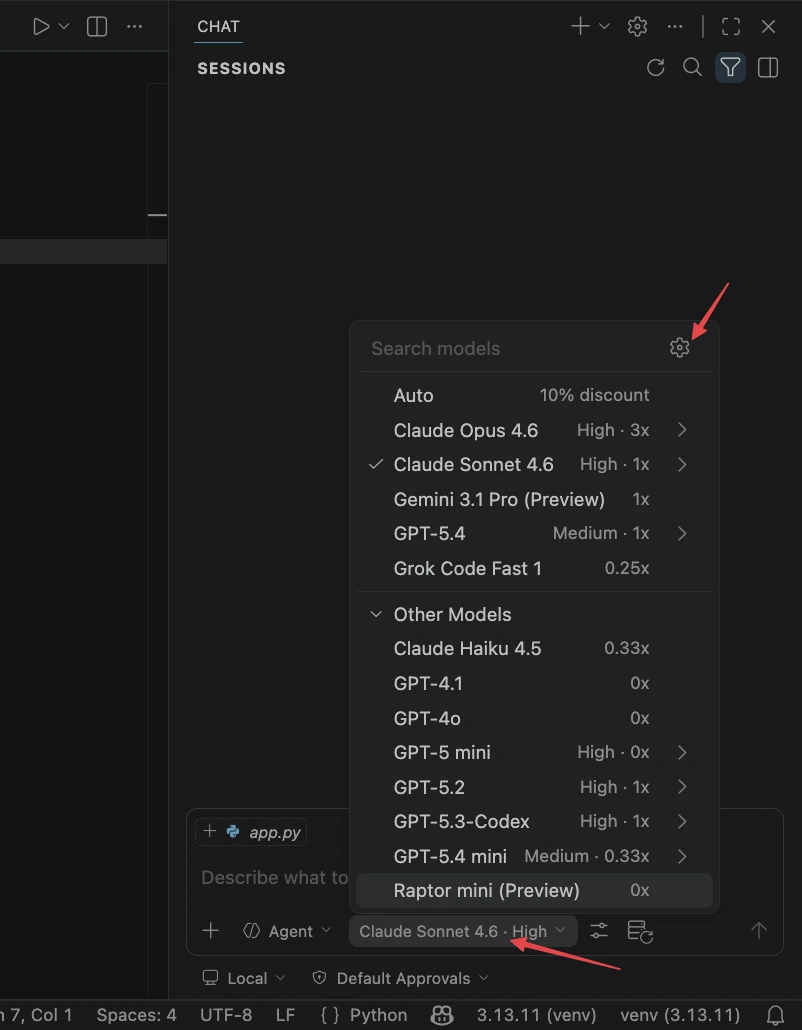Image resolution: width=802 pixels, height=1030 pixels.
Task: Choose Gemini 3.1 Pro (Preview) model
Action: pos(499,499)
